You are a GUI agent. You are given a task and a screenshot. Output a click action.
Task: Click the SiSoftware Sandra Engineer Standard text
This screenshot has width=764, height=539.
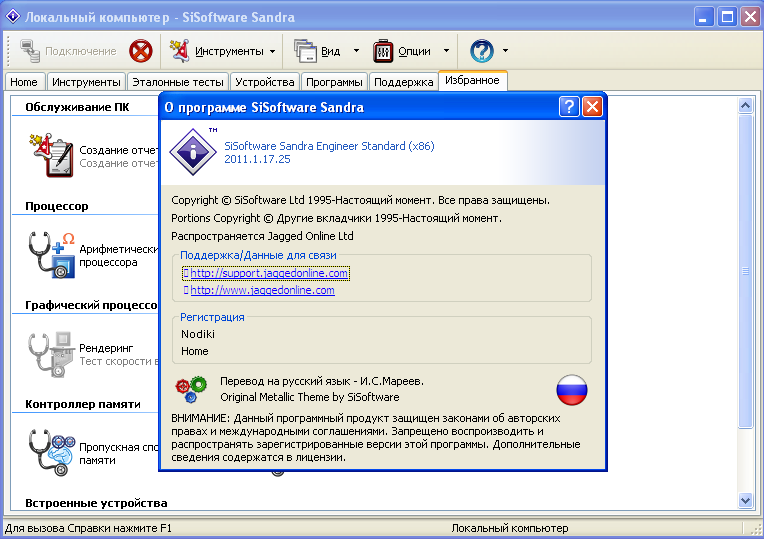click(329, 146)
